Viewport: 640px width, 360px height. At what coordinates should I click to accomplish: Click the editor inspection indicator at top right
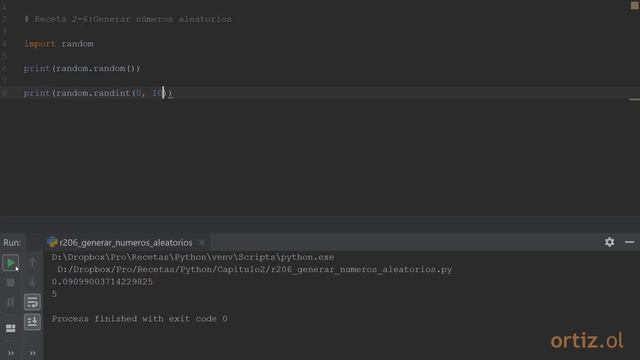point(635,5)
